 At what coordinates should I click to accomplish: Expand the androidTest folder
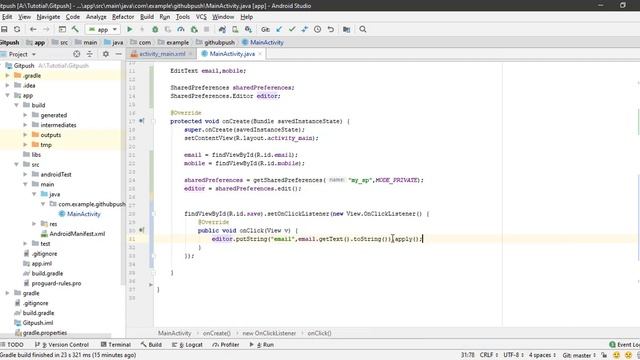tap(25, 174)
